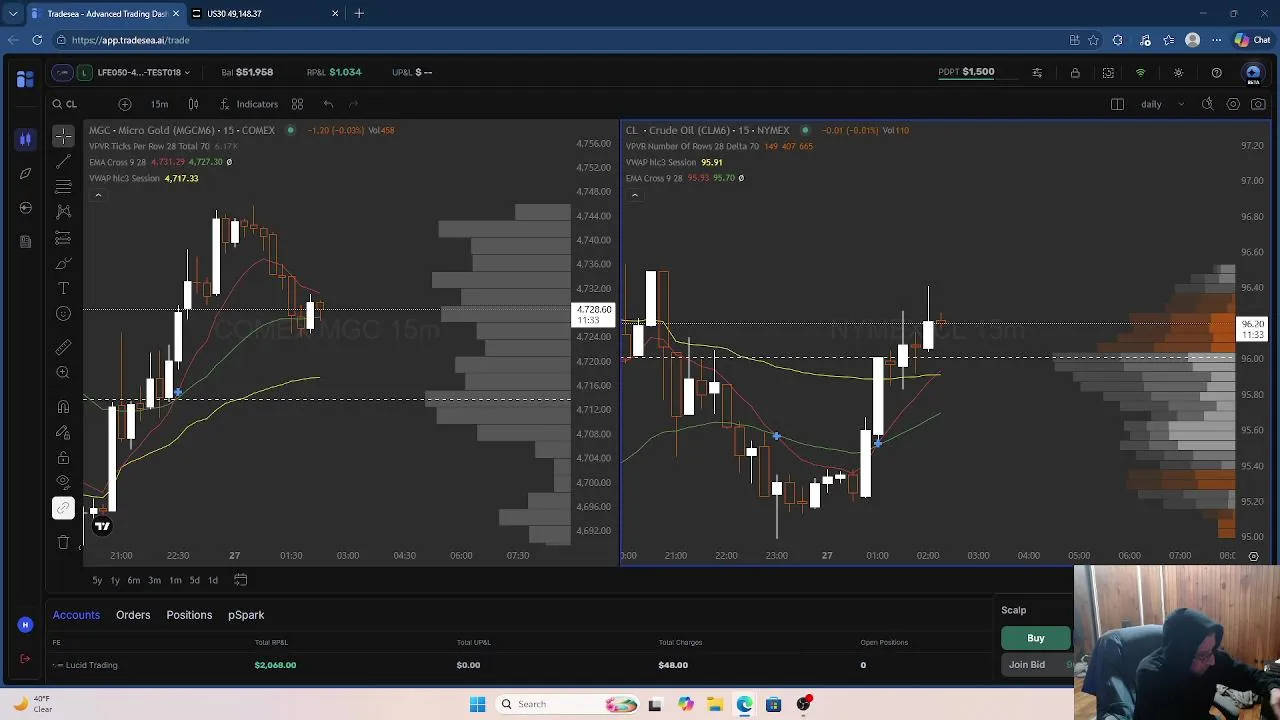This screenshot has height=720, width=1280.
Task: Open Copilot Chat in browser toolbar
Action: [x=1254, y=40]
